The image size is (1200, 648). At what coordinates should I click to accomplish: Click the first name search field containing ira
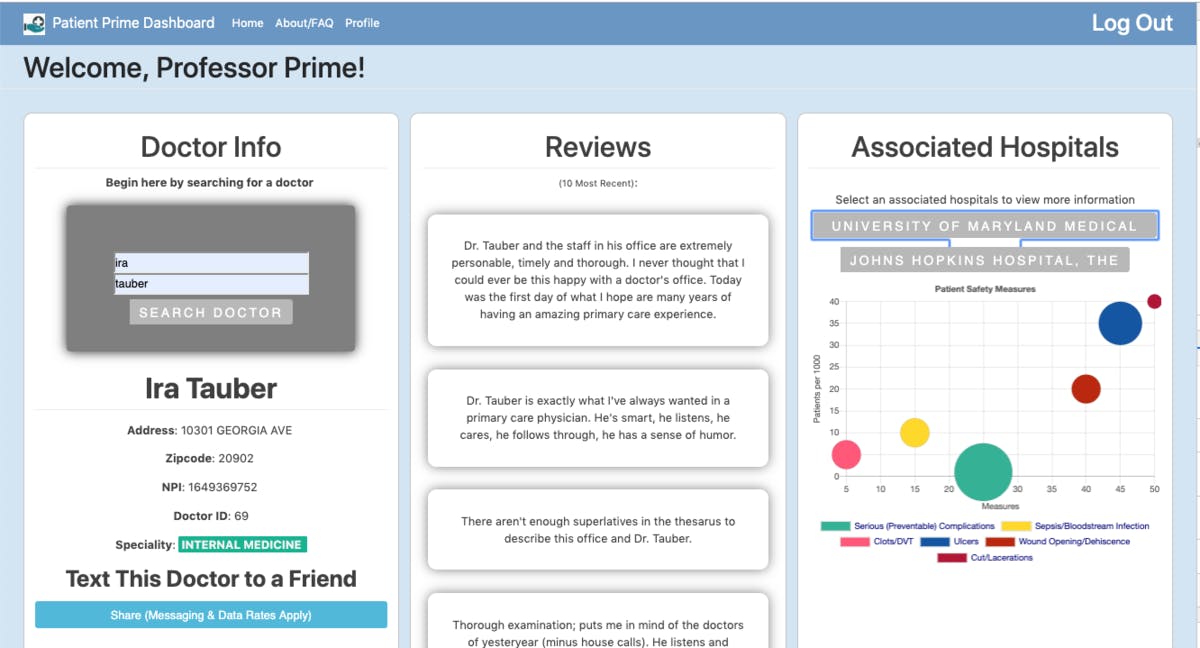click(x=211, y=263)
